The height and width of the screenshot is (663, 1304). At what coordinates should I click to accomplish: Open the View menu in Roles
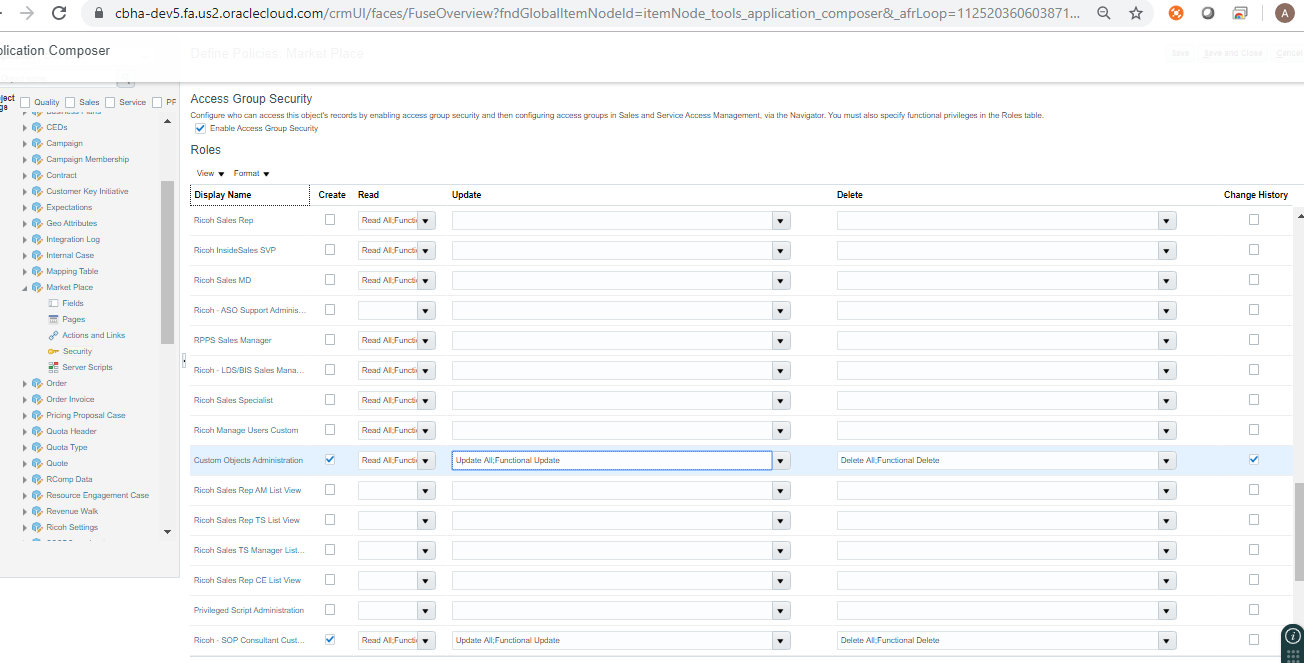[x=210, y=173]
